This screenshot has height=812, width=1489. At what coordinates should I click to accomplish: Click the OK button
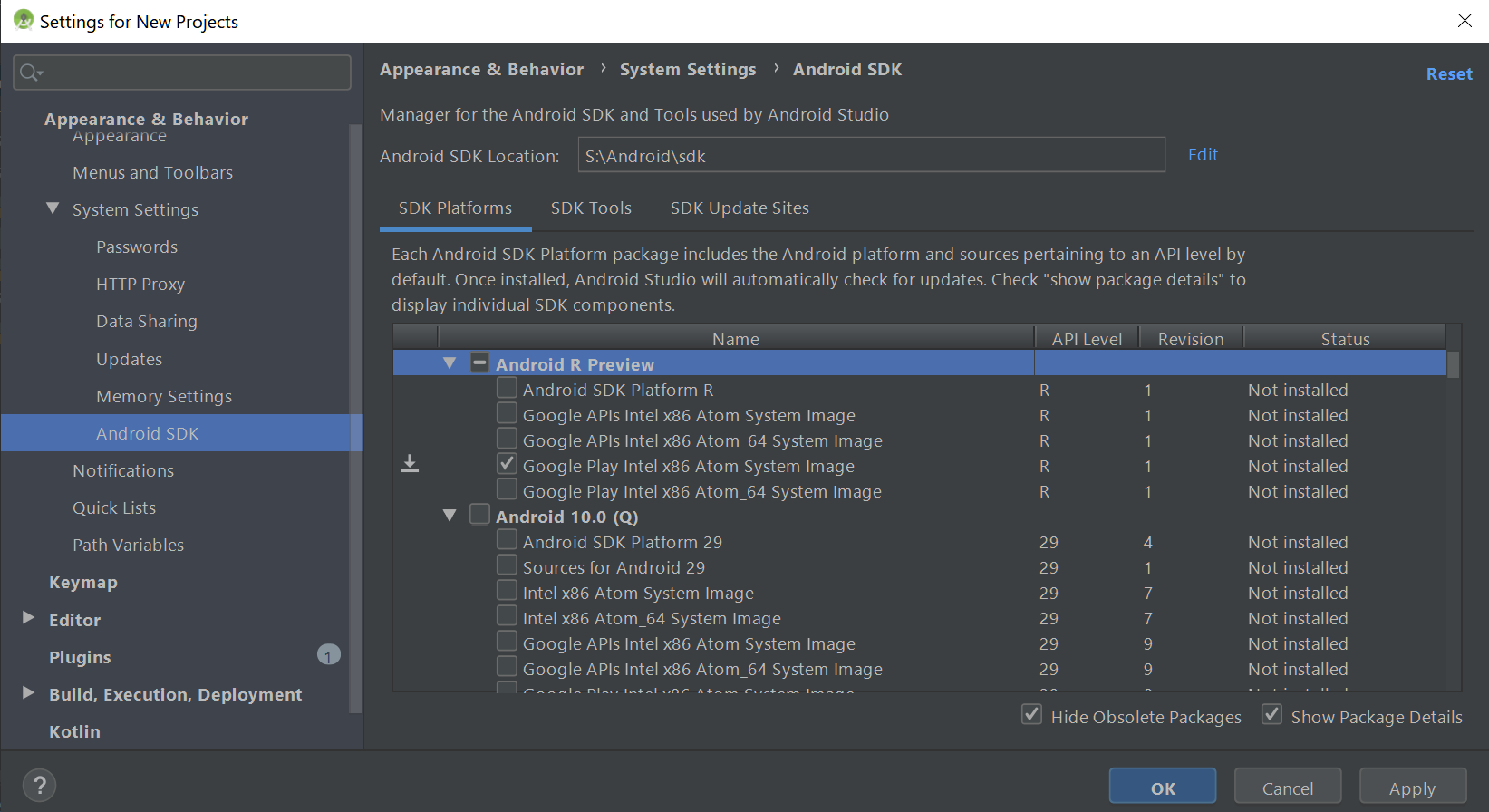[1163, 788]
